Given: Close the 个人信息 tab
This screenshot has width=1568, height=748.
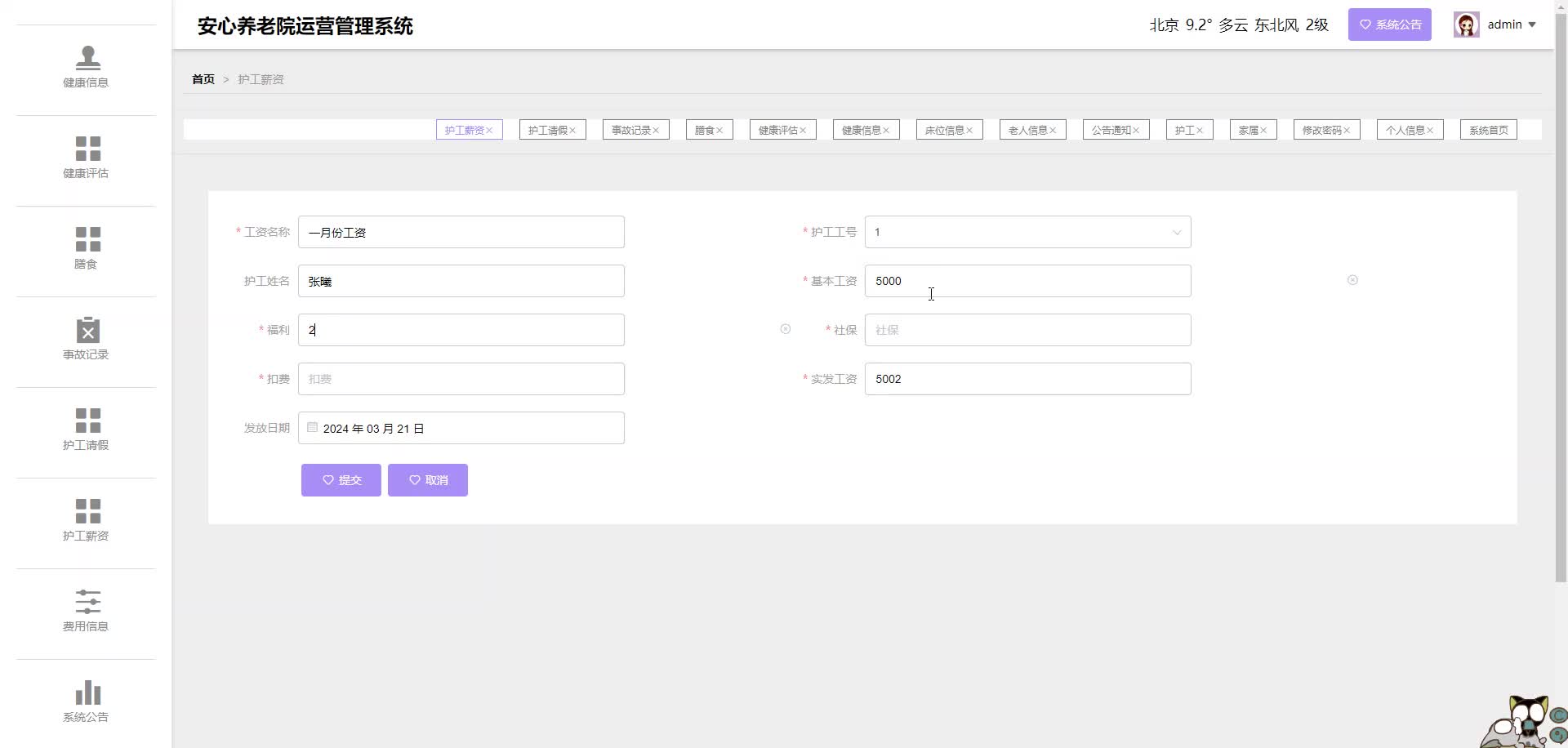Looking at the screenshot, I should click(1430, 131).
